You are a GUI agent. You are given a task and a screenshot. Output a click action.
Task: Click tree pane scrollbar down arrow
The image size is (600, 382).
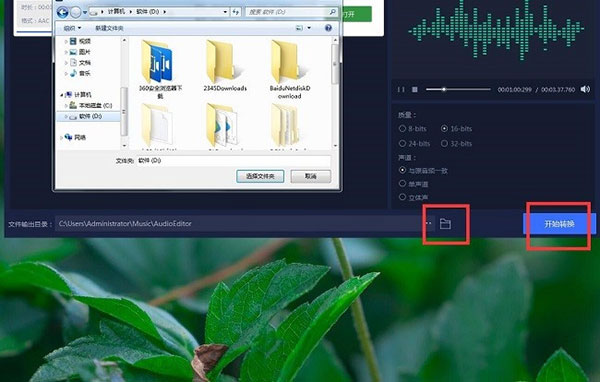tap(124, 145)
